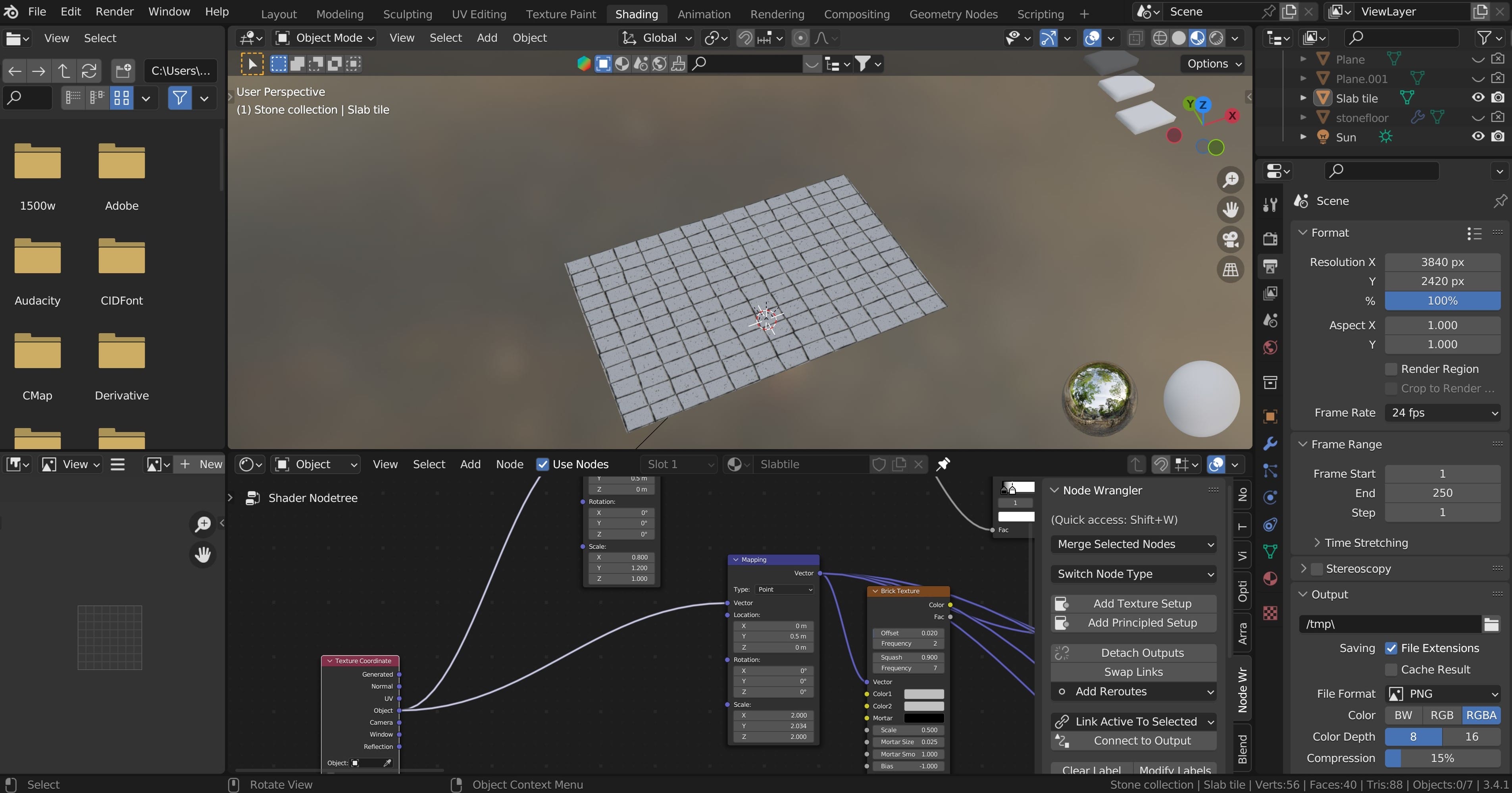Image resolution: width=1512 pixels, height=793 pixels.
Task: Open the Tool properties tab icon
Action: tap(1270, 205)
